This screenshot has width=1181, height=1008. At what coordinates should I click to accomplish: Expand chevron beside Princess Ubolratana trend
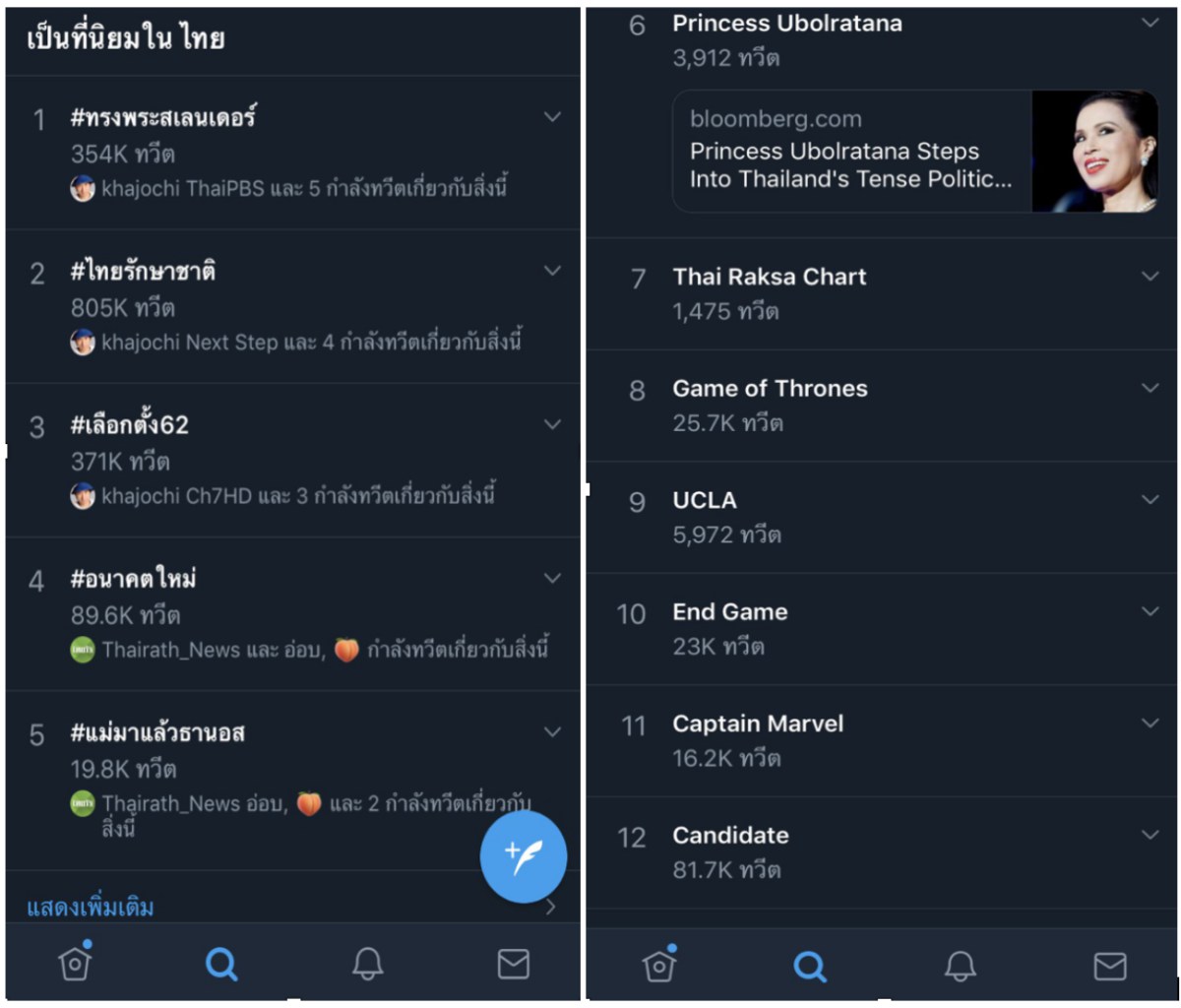pos(1150,23)
